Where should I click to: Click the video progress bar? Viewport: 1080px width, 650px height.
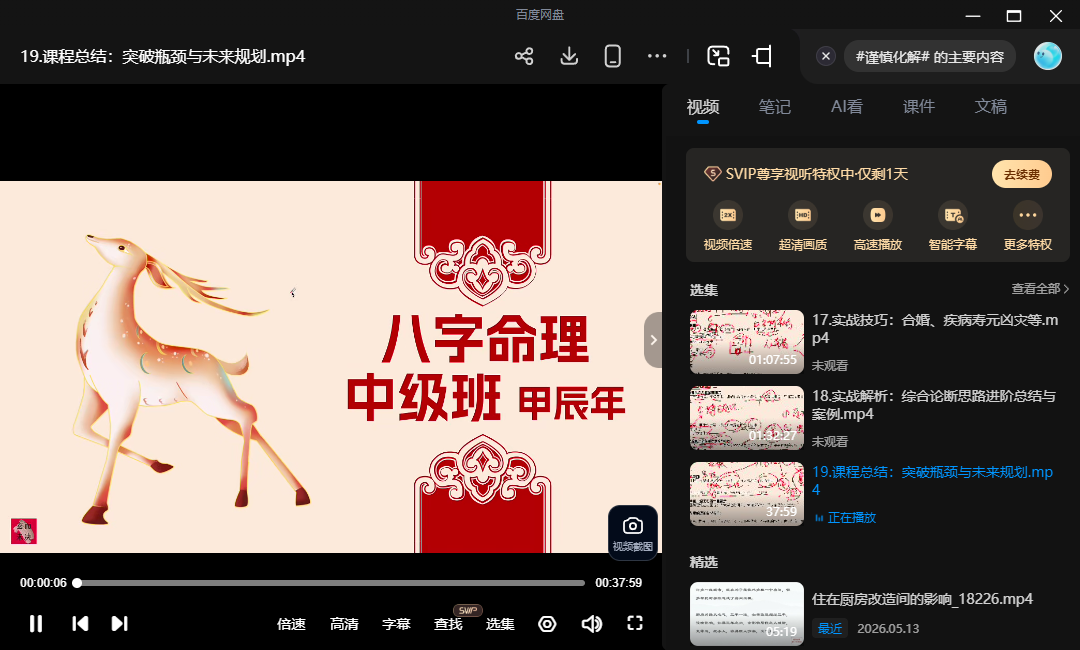[331, 583]
